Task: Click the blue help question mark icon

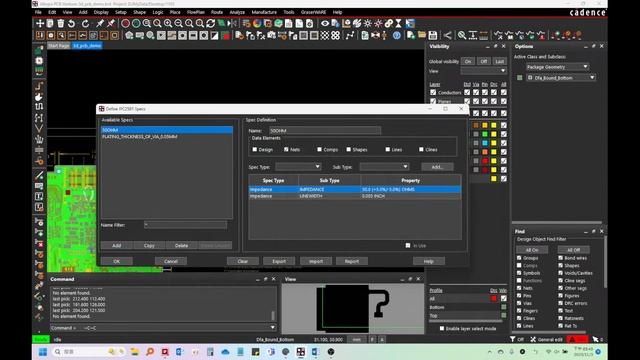Action: click(397, 36)
